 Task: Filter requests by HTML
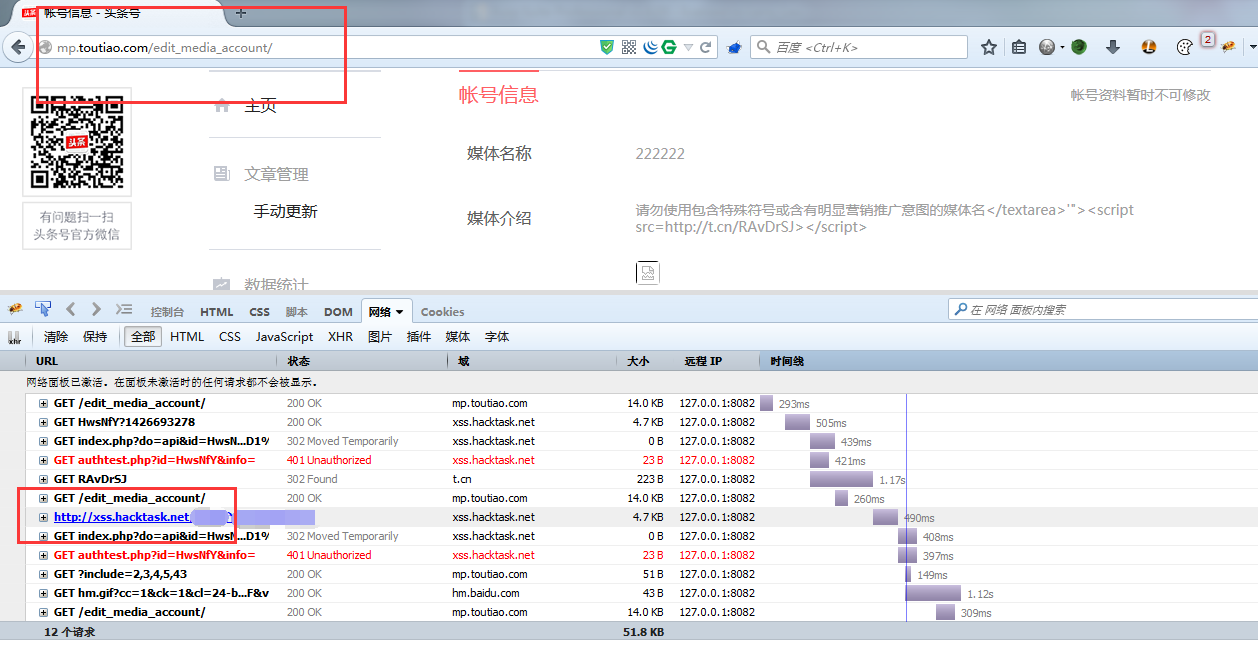pyautogui.click(x=187, y=337)
